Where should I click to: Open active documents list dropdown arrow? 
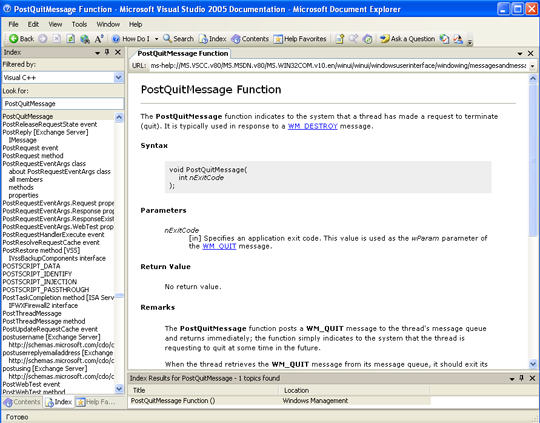coord(520,54)
